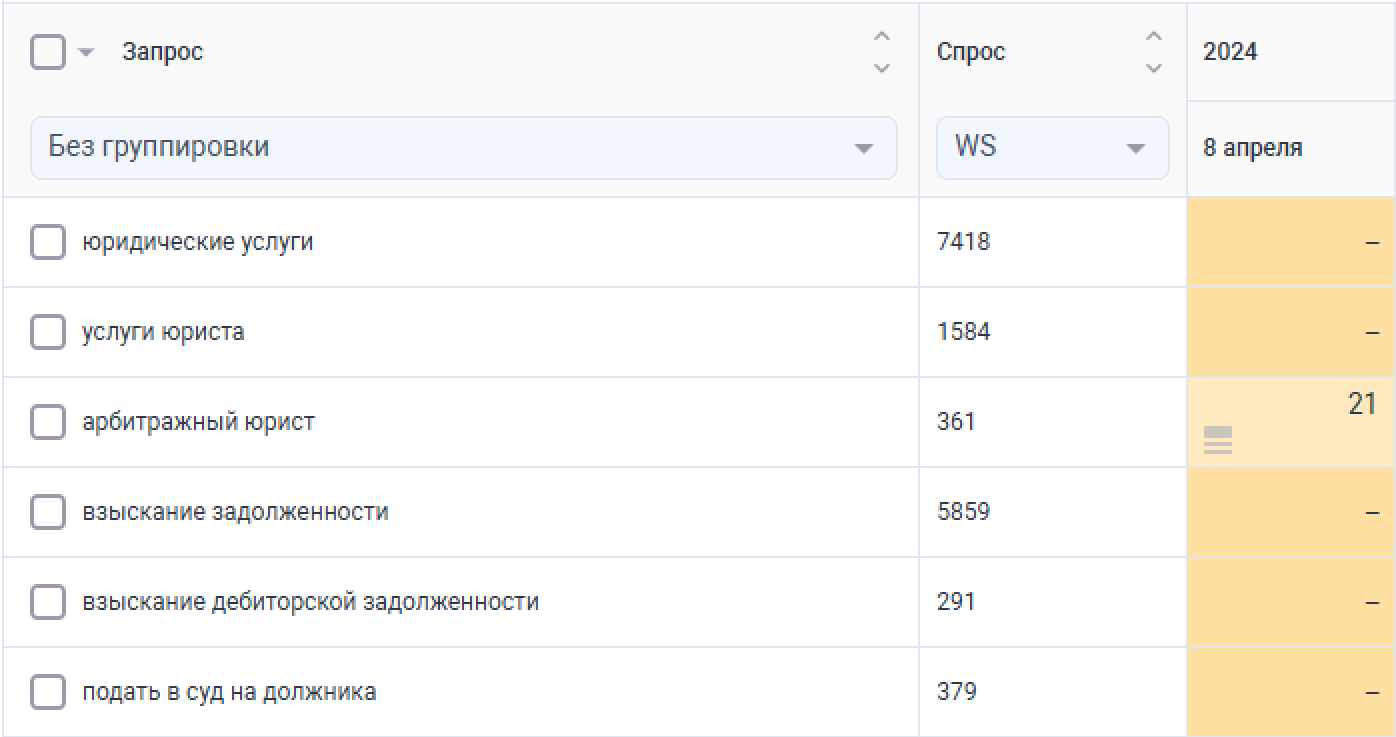
Task: Open the select-all checkbox options arrow
Action: click(x=85, y=53)
